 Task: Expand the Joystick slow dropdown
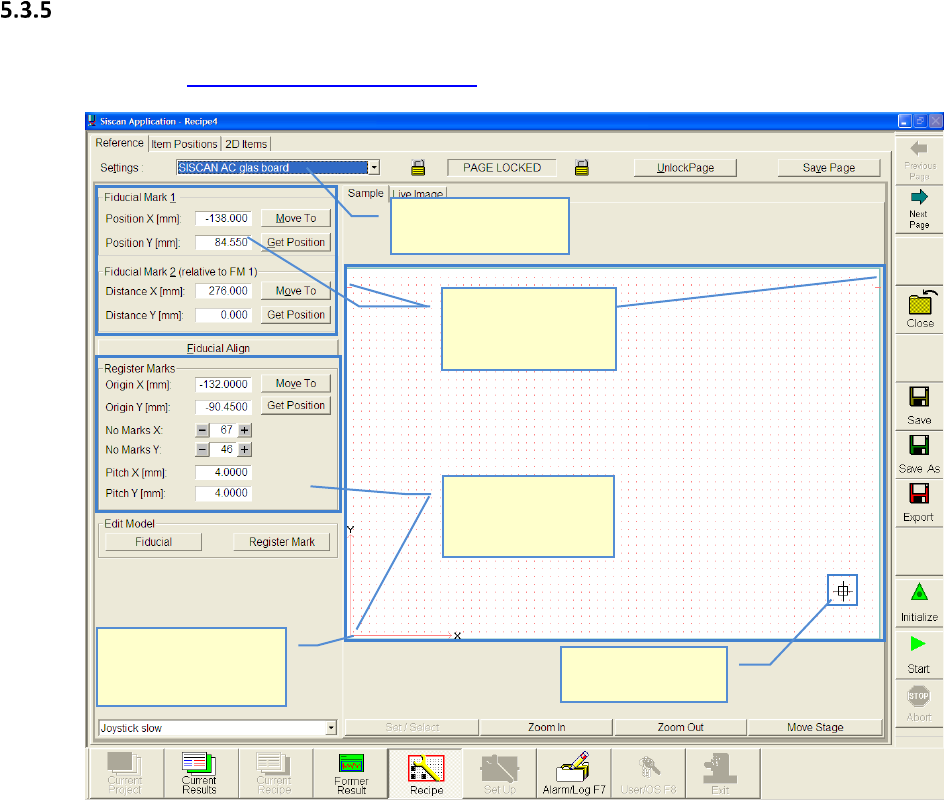pyautogui.click(x=331, y=728)
